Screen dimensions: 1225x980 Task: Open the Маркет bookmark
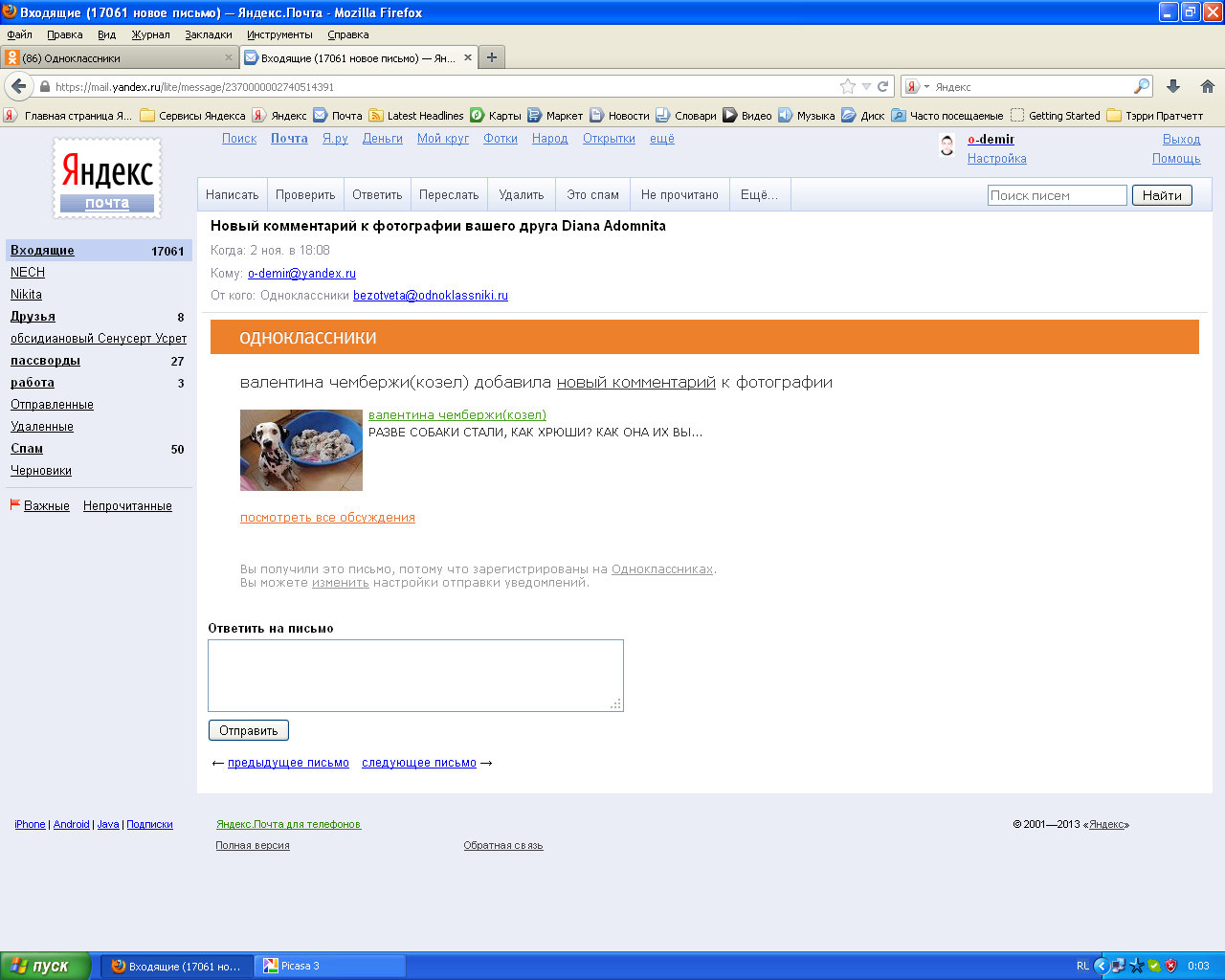pyautogui.click(x=555, y=115)
